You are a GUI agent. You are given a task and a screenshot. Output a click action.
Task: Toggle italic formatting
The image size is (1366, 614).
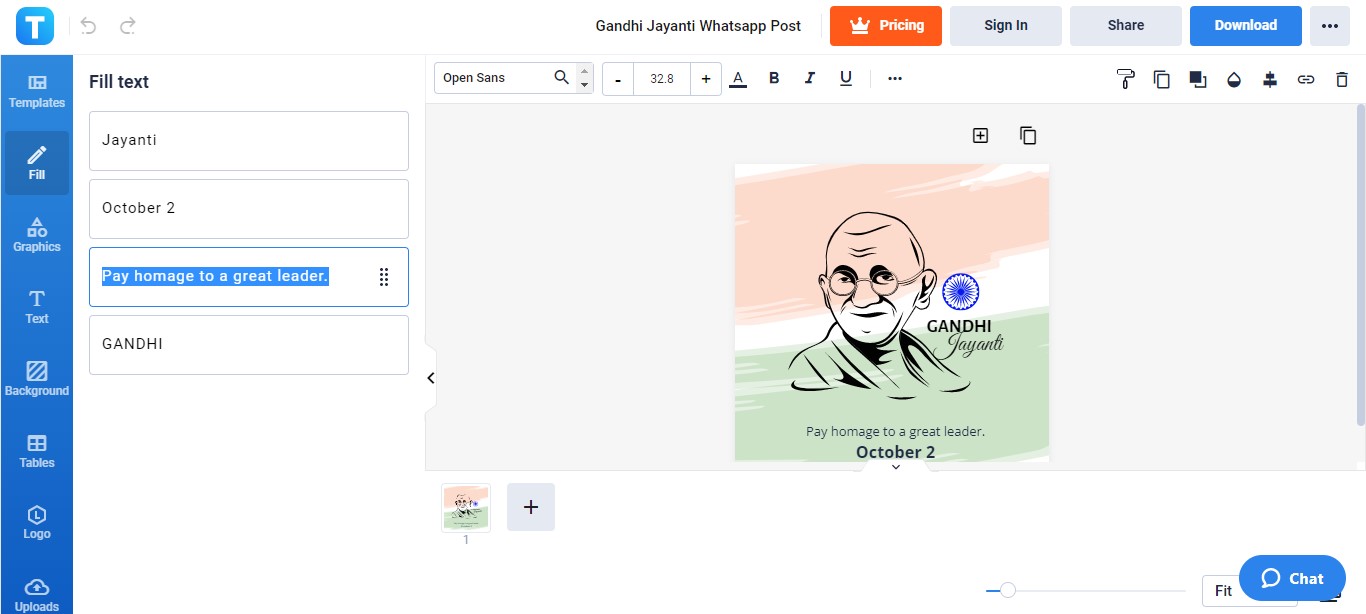pos(810,78)
